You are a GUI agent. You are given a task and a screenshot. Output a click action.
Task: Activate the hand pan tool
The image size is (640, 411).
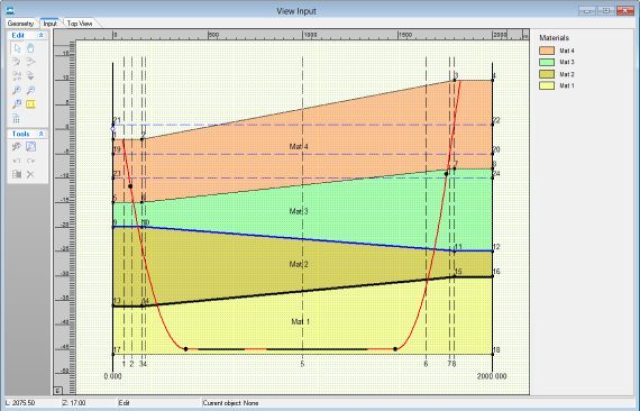[x=31, y=49]
